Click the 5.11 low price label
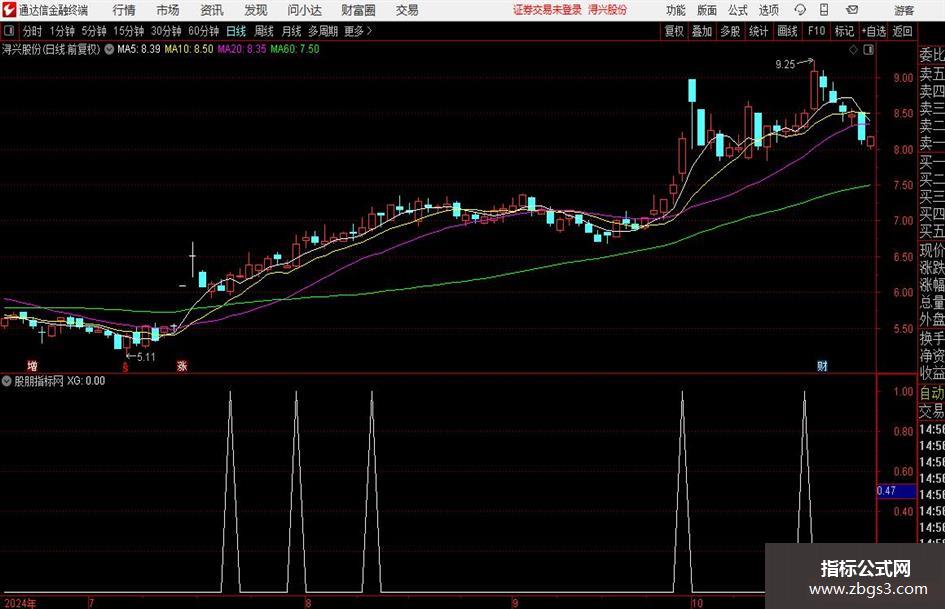This screenshot has width=945, height=609. 146,356
